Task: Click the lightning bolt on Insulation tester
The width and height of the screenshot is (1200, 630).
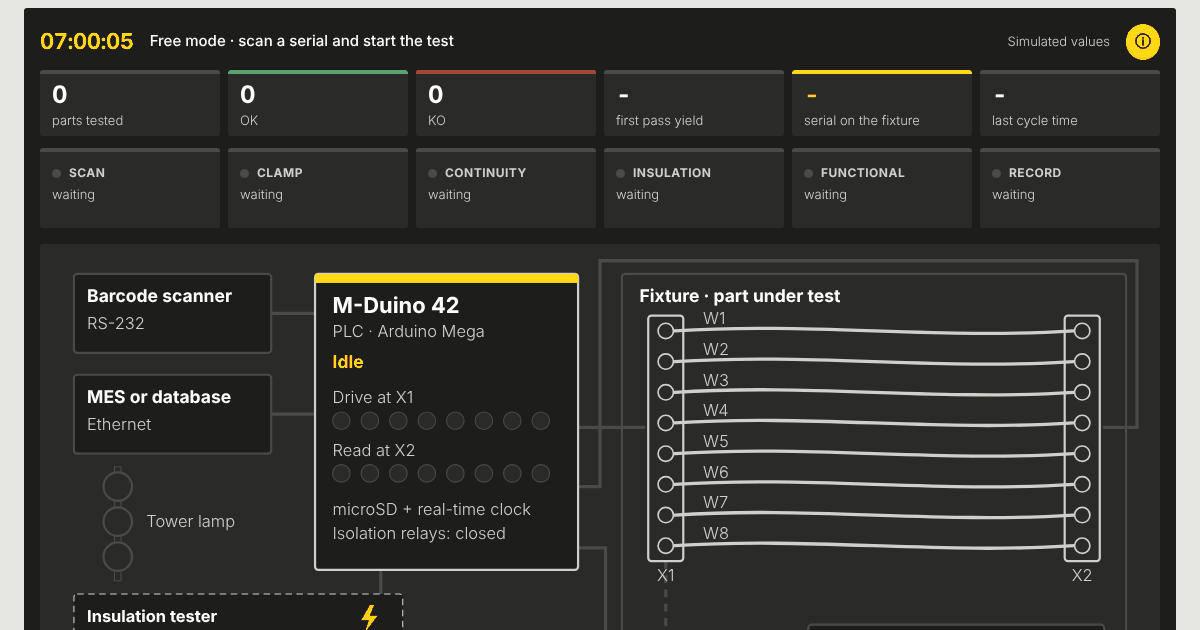Action: pos(370,617)
